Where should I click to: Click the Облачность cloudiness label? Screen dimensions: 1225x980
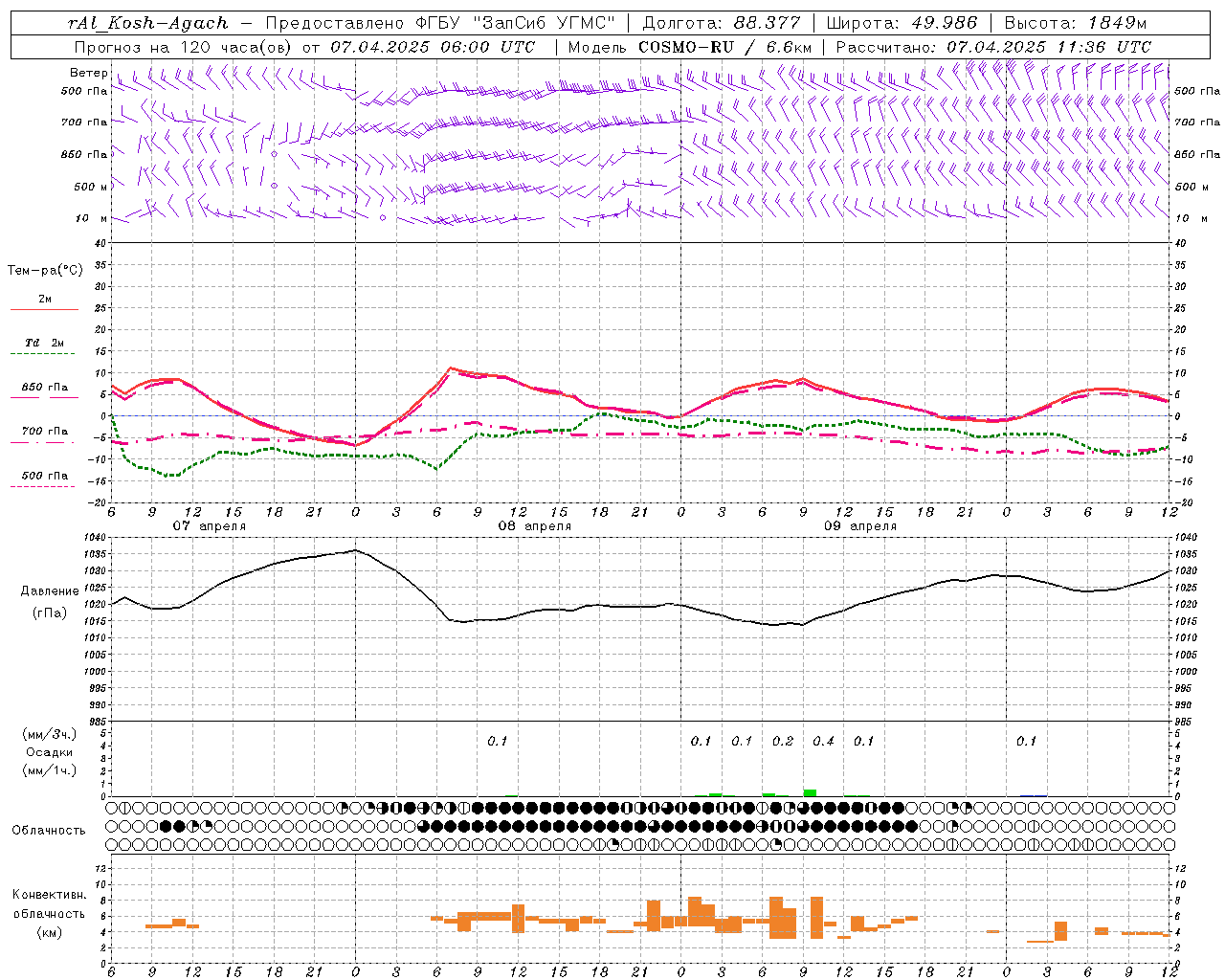[x=49, y=830]
